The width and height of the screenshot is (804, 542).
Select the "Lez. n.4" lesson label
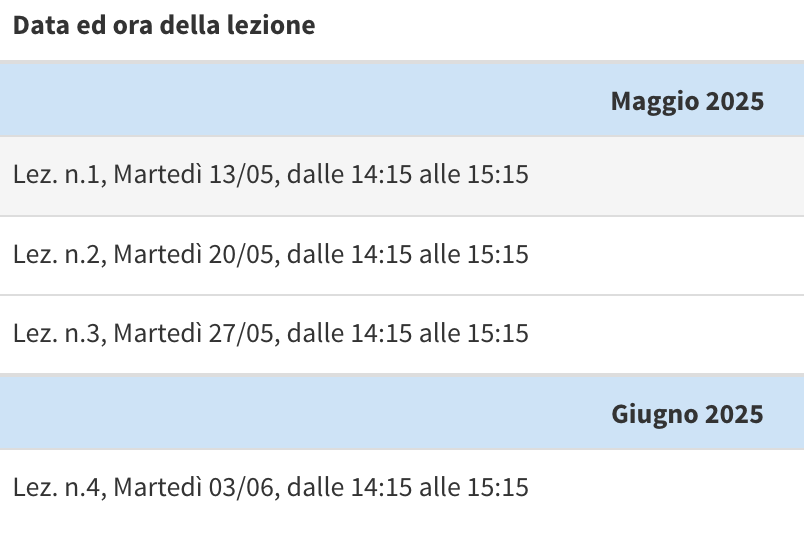click(x=58, y=488)
